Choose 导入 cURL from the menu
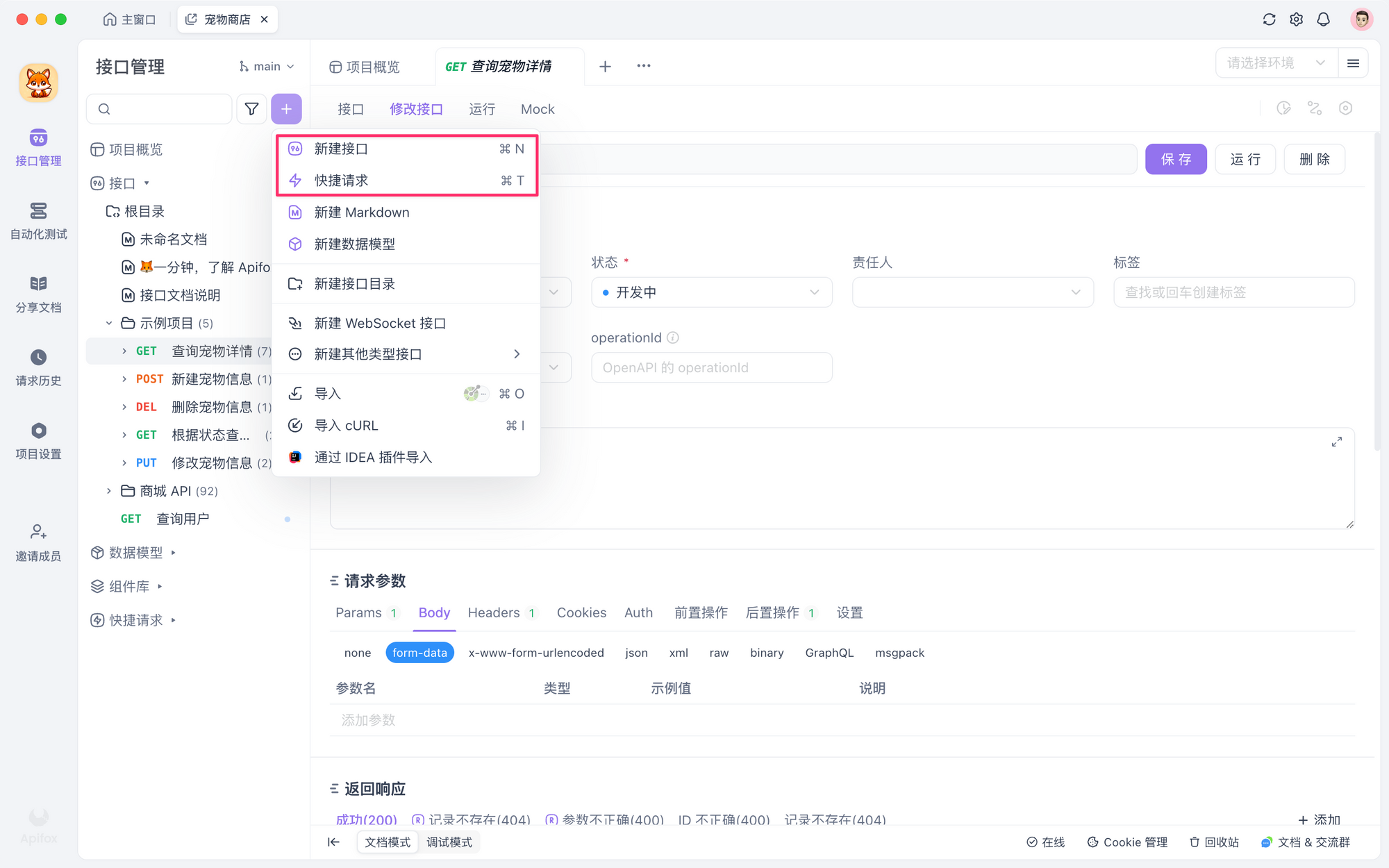Image resolution: width=1389 pixels, height=868 pixels. [x=406, y=426]
